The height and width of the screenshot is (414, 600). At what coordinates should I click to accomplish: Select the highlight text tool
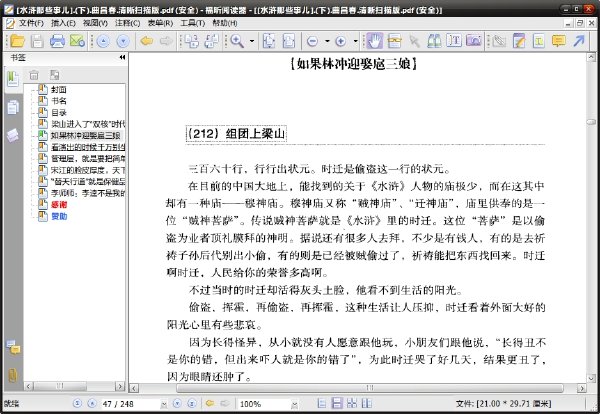[539, 41]
